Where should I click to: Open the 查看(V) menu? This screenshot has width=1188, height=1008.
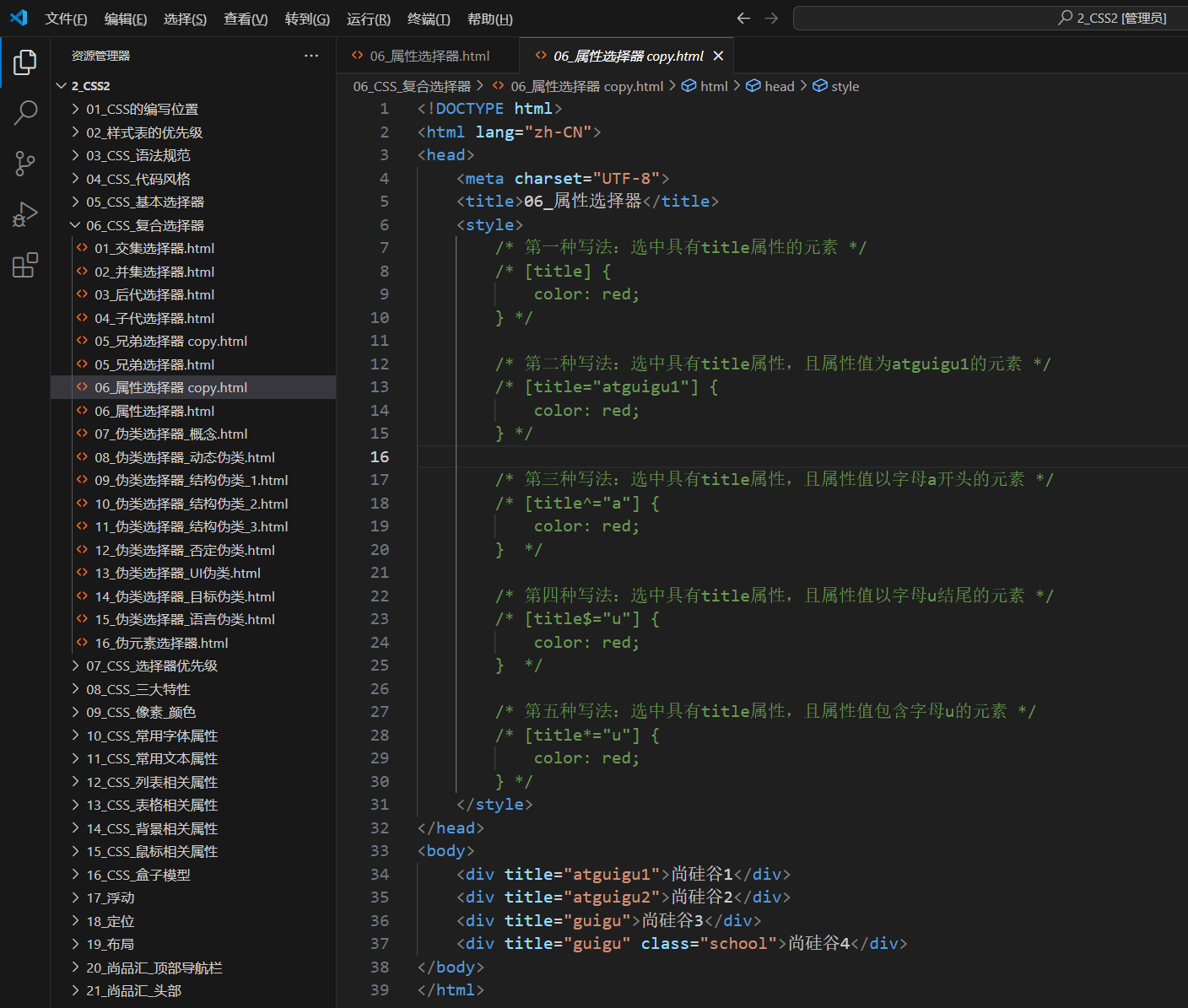point(246,19)
